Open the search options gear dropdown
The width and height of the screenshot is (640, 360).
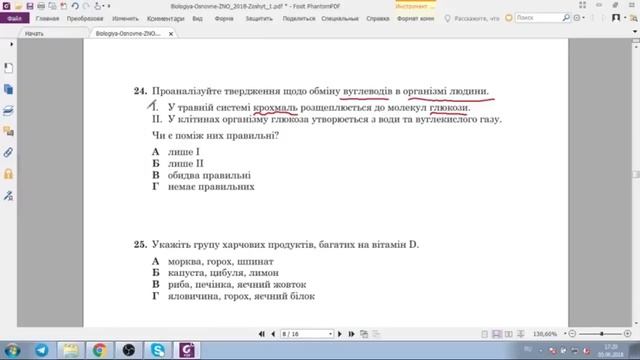tap(578, 18)
